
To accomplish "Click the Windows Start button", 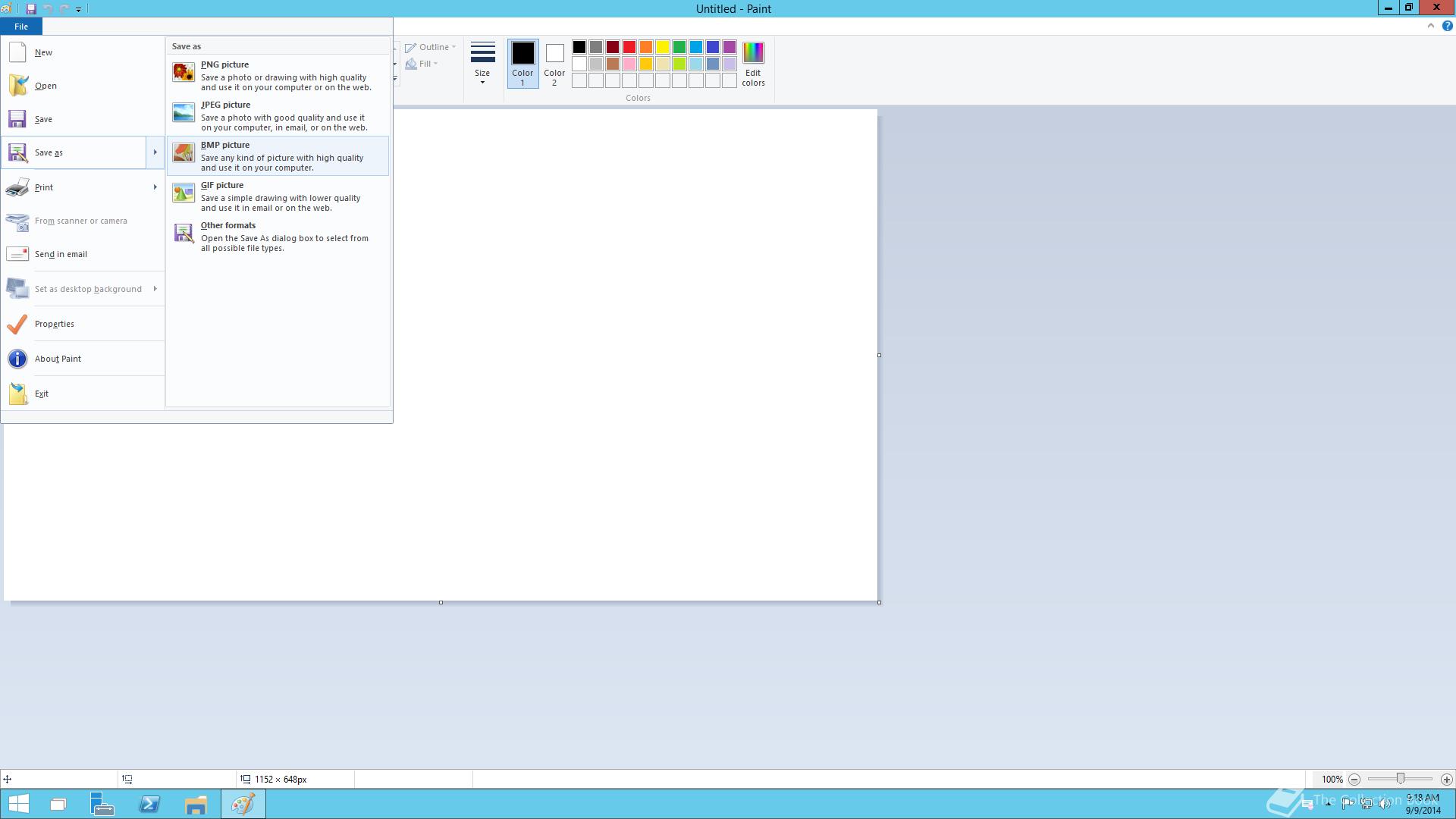I will 19,804.
